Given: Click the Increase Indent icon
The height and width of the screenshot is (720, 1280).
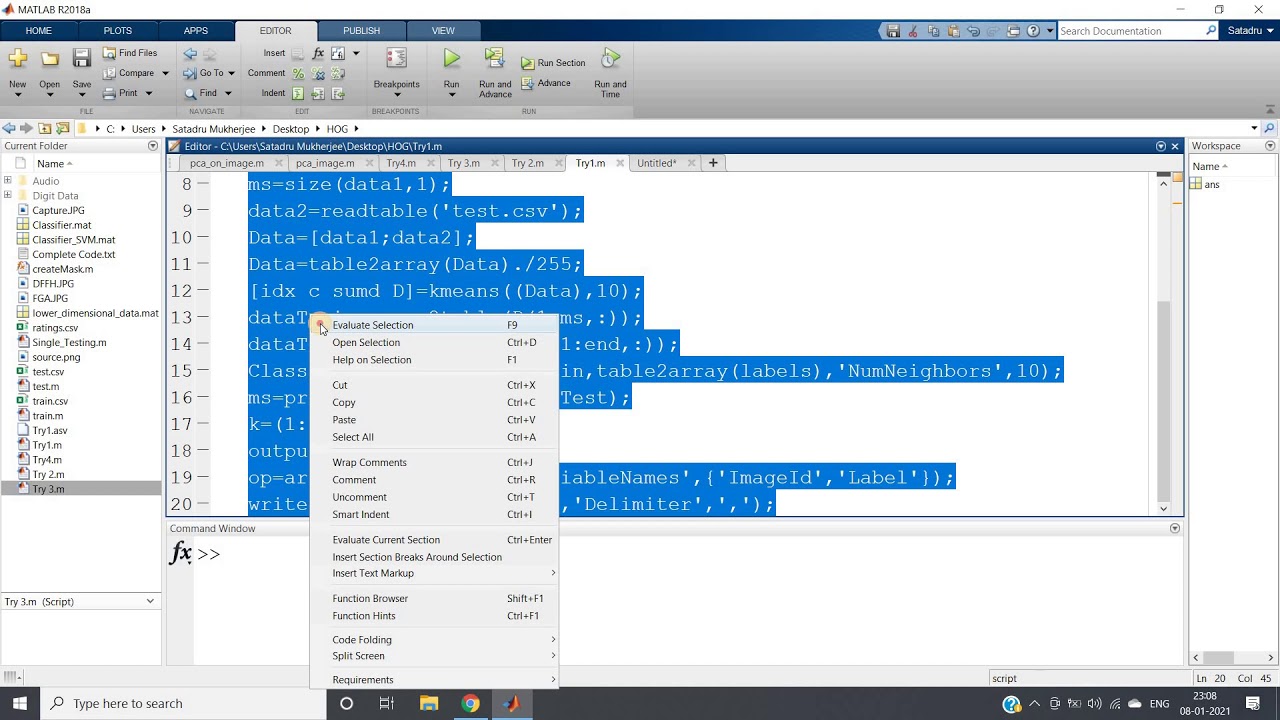Looking at the screenshot, I should pyautogui.click(x=318, y=93).
